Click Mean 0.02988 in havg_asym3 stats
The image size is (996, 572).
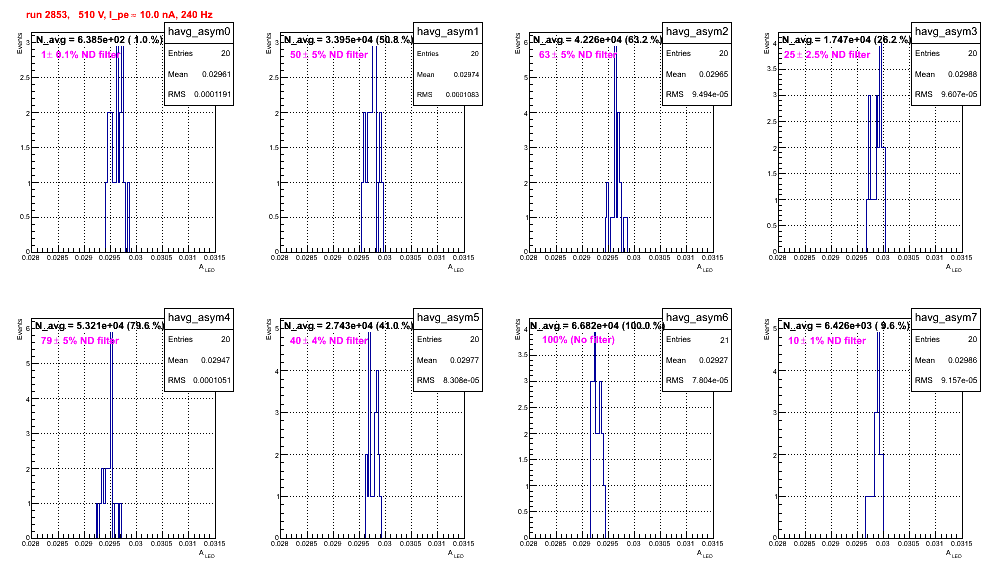(946, 74)
